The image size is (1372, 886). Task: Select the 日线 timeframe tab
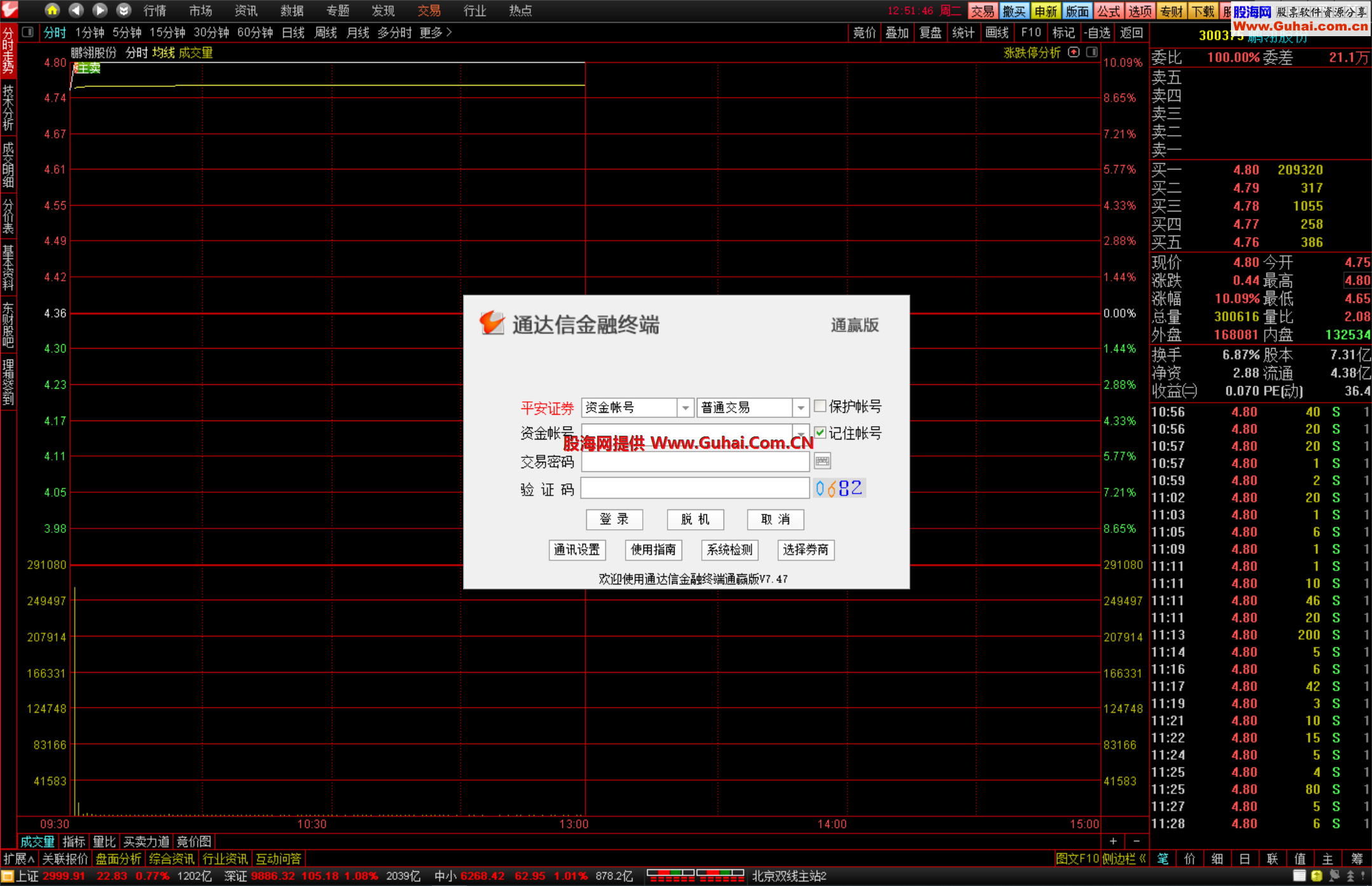click(x=293, y=32)
